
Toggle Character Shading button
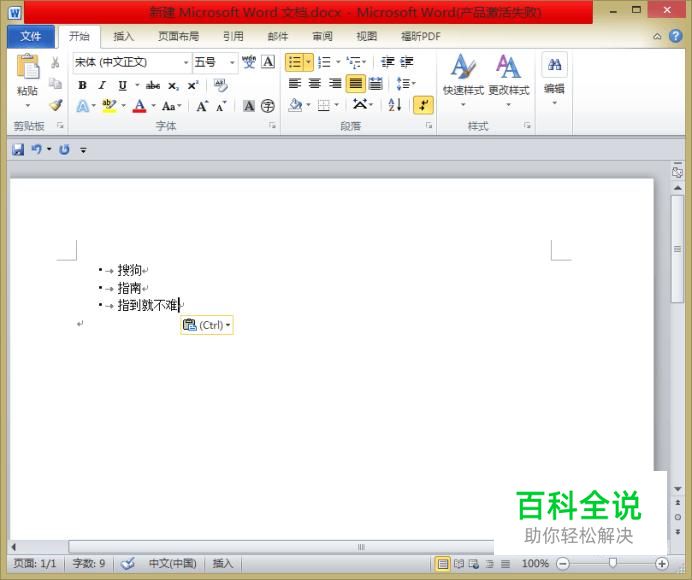click(249, 106)
